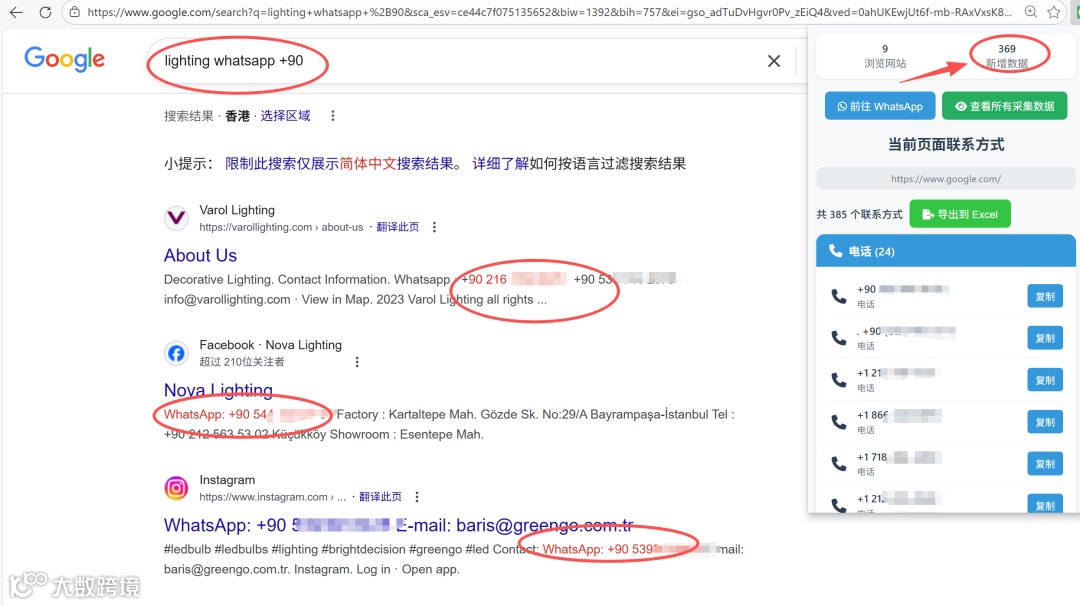Viewport: 1080px width, 606px height.
Task: Translate the Varol Lighting page via 翻译此页
Action: point(397,227)
